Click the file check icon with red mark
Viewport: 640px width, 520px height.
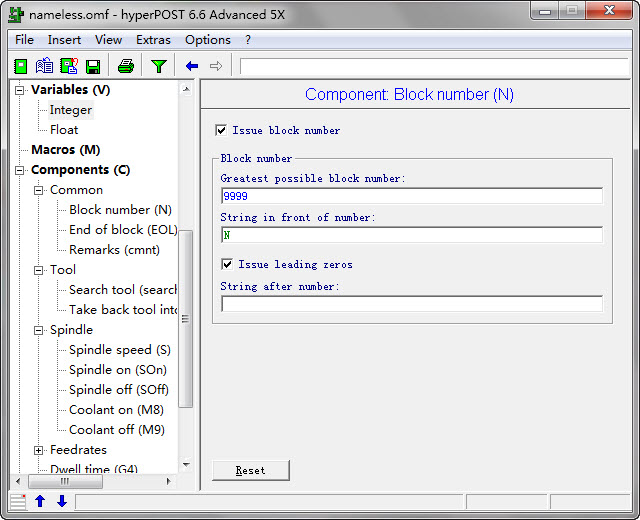coord(69,66)
